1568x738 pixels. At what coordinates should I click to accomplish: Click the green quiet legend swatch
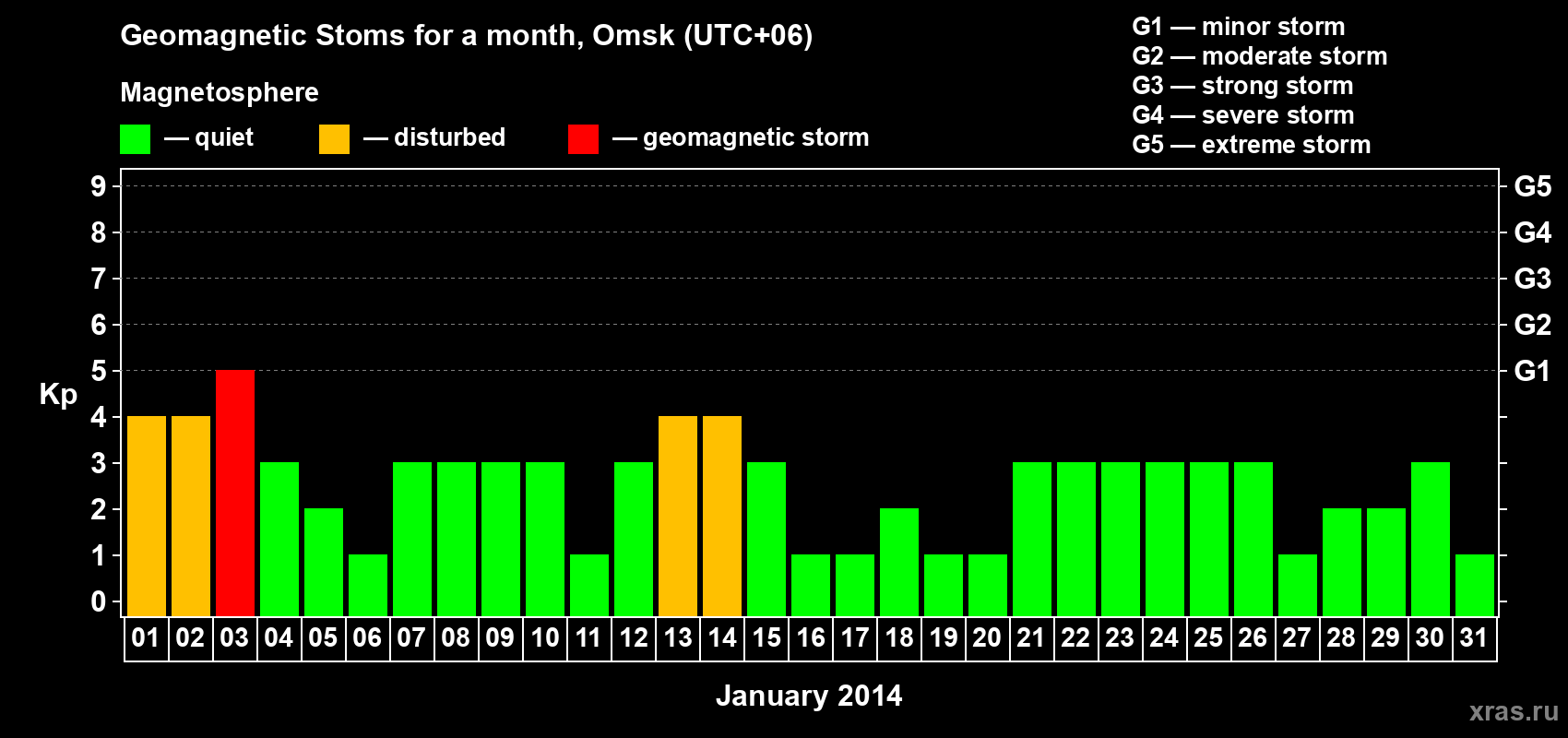(135, 139)
